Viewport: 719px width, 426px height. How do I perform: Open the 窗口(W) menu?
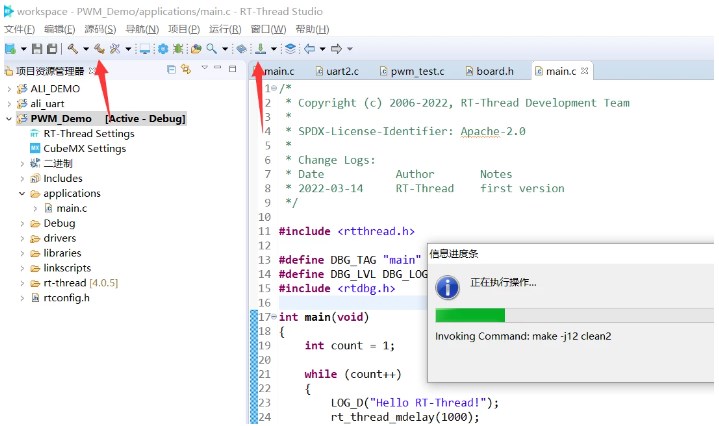[x=268, y=29]
